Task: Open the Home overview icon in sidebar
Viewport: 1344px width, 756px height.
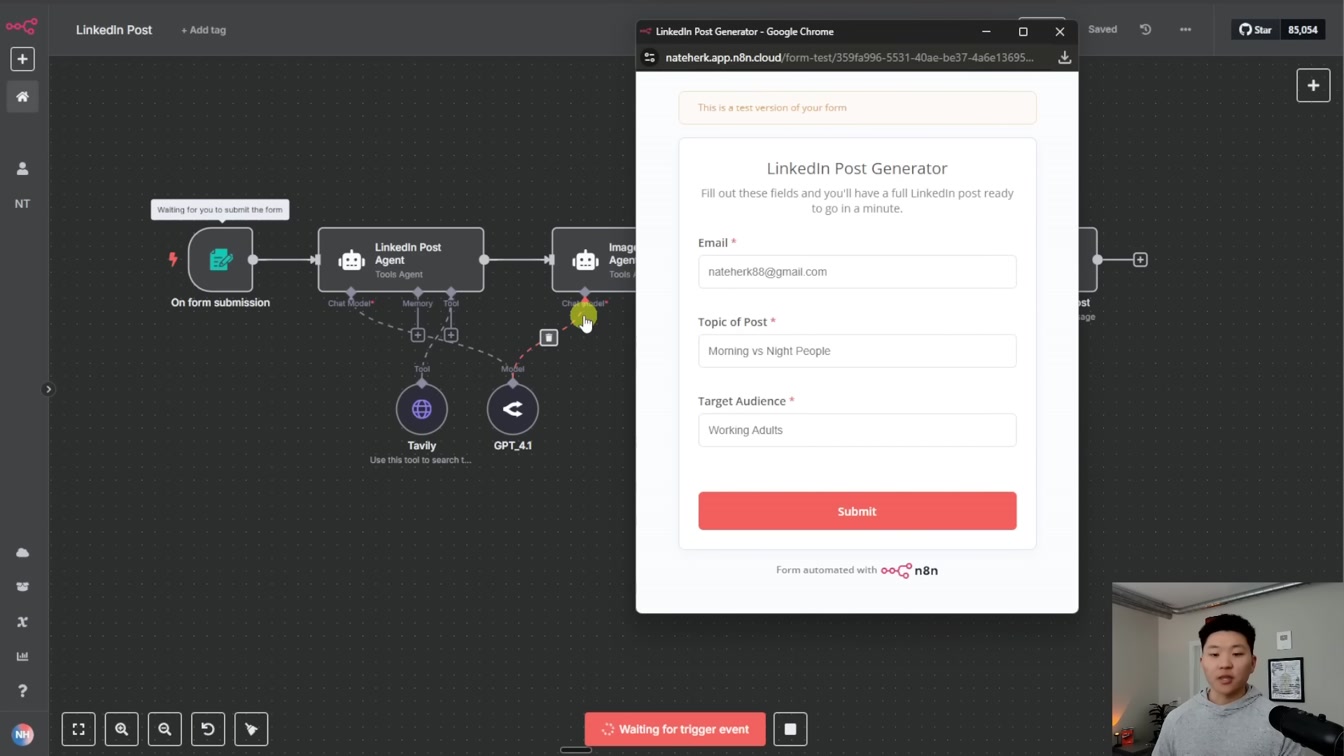Action: click(x=22, y=97)
